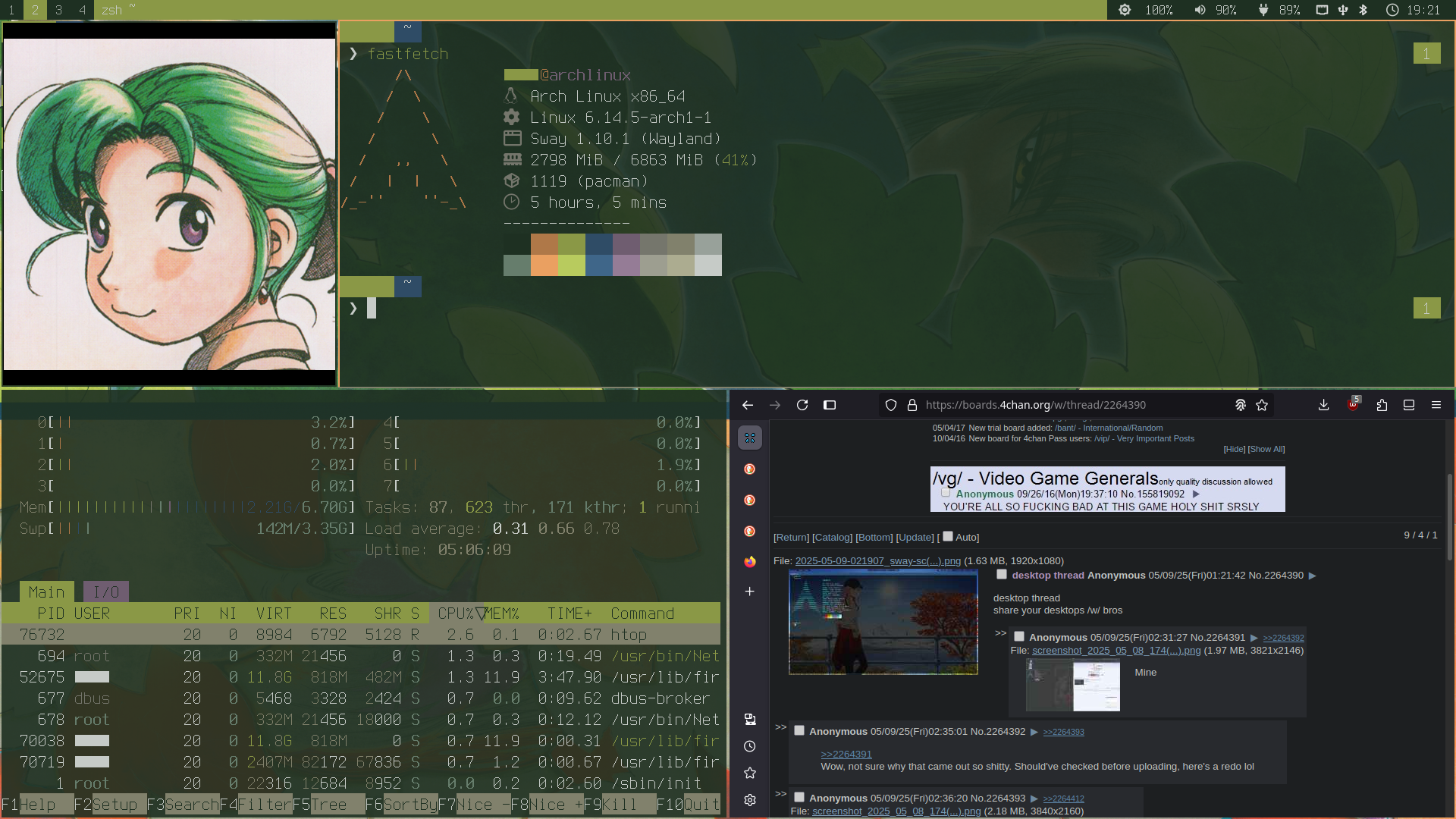Screen dimensions: 1456x819
Task: Expand post menu arrow for No.2264393
Action: click(1034, 799)
